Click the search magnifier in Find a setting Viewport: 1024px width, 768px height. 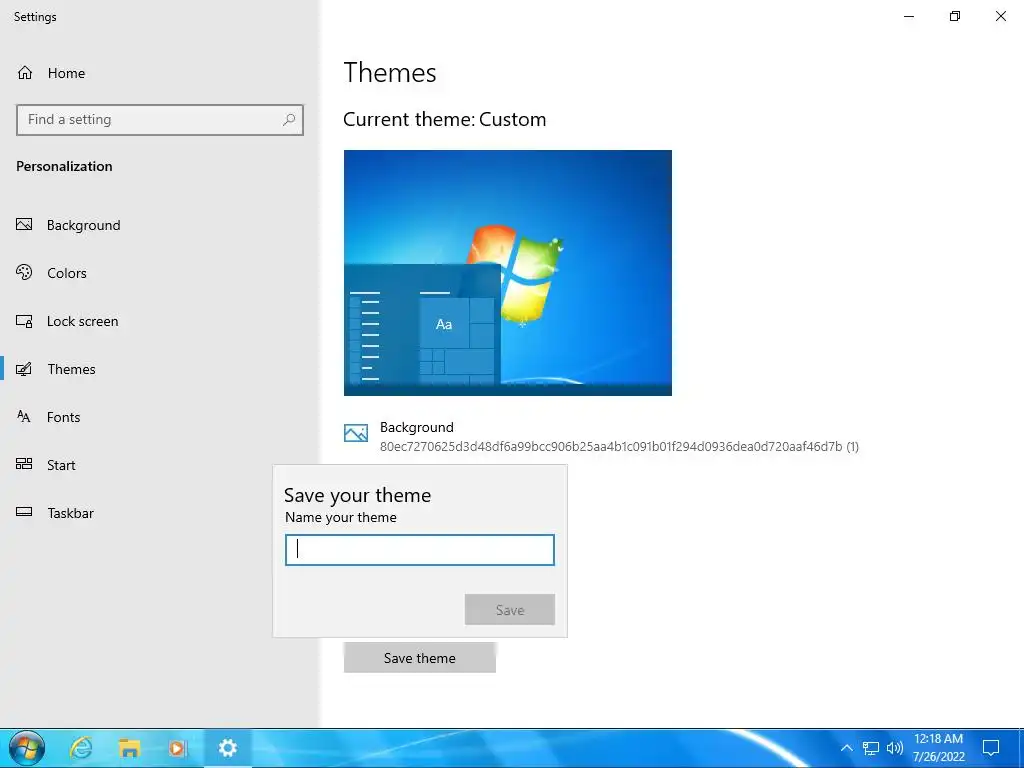[289, 120]
